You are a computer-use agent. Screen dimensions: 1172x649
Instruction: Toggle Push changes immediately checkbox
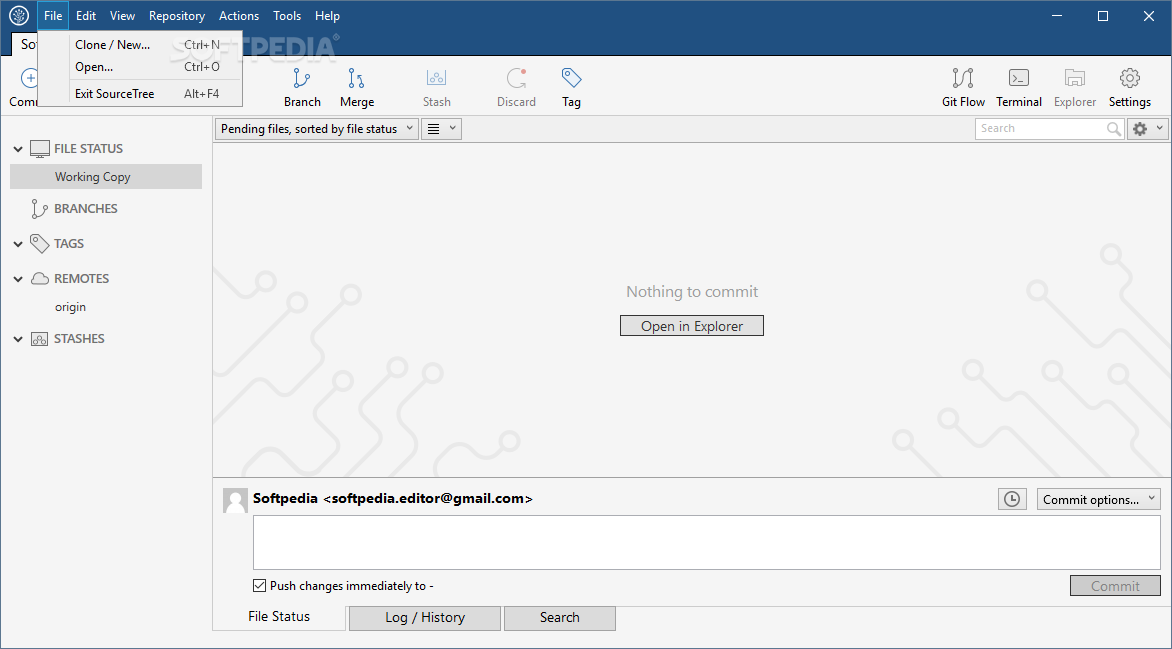click(x=259, y=585)
